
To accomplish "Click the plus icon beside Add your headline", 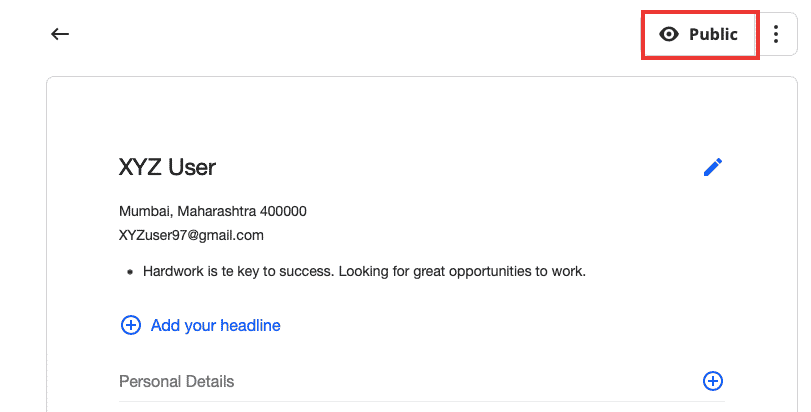I will (131, 325).
